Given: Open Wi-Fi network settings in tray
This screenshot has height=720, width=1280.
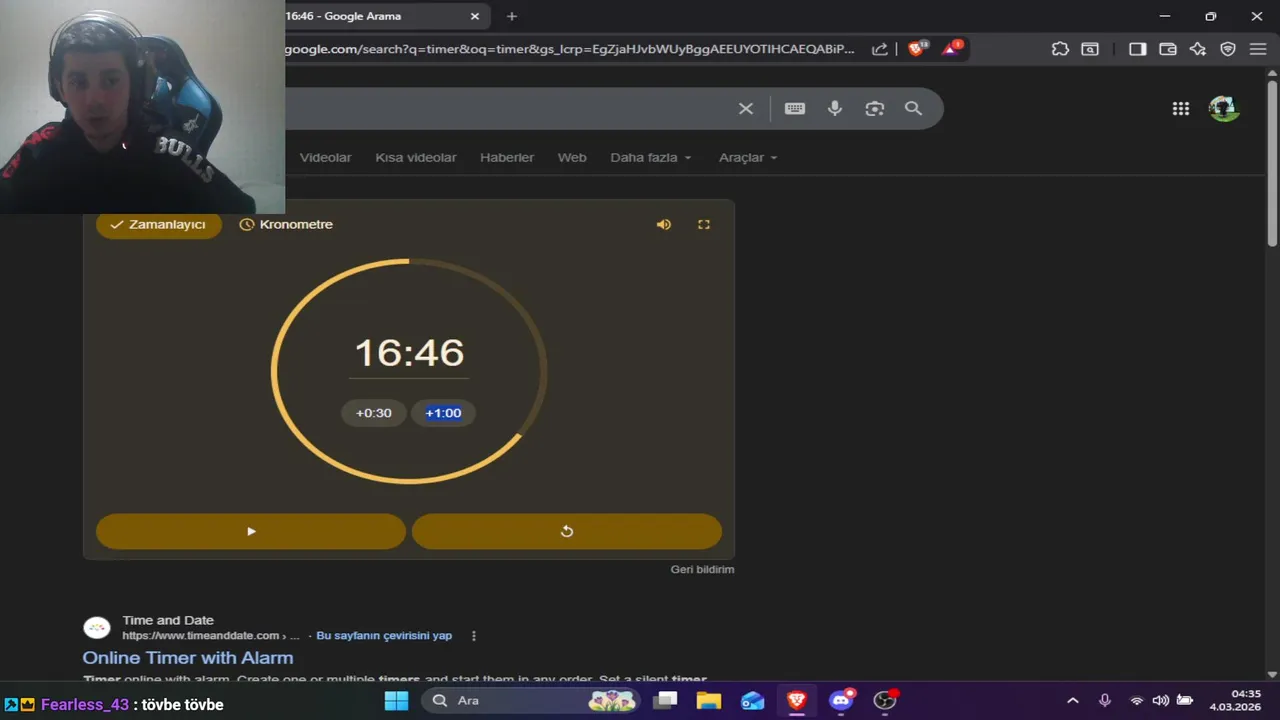Looking at the screenshot, I should pyautogui.click(x=1136, y=701).
